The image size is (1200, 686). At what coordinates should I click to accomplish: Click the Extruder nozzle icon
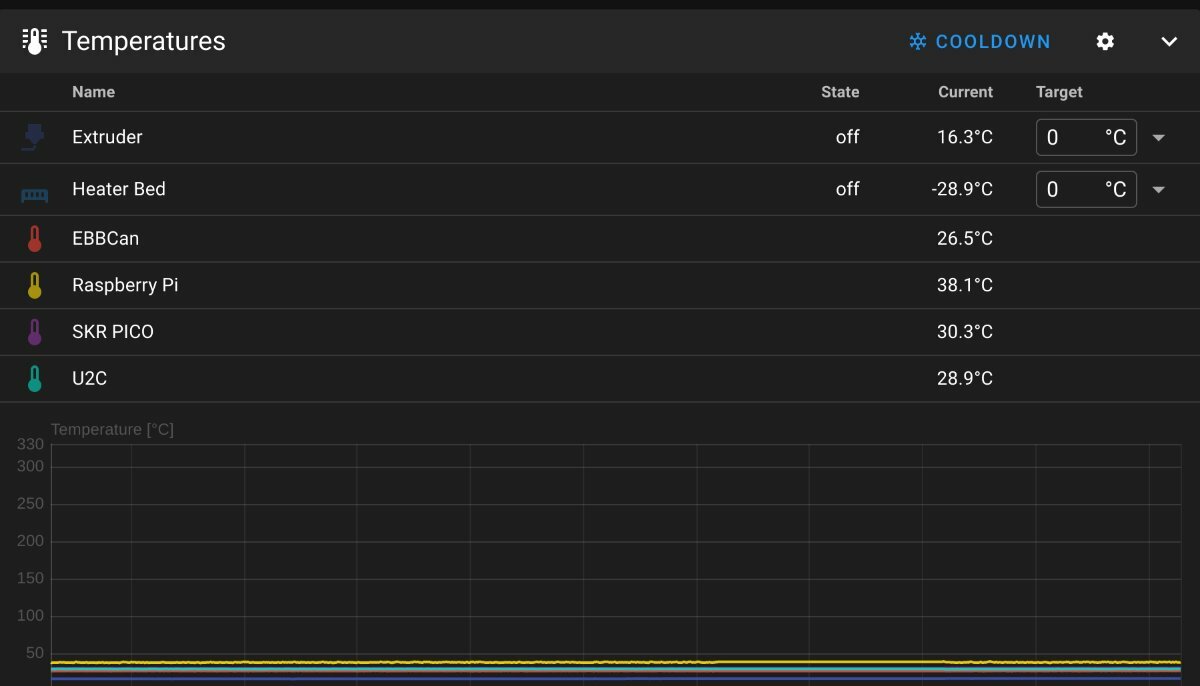tap(34, 137)
